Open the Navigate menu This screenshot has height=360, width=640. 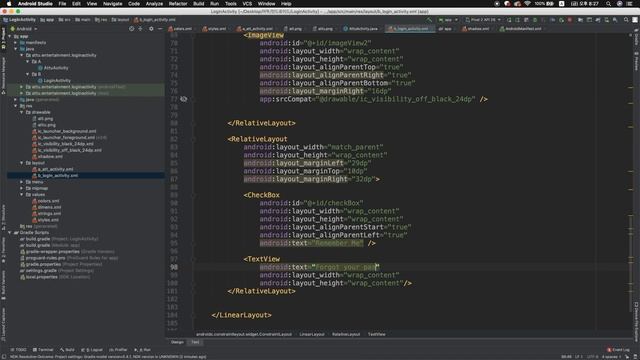coord(112,3)
